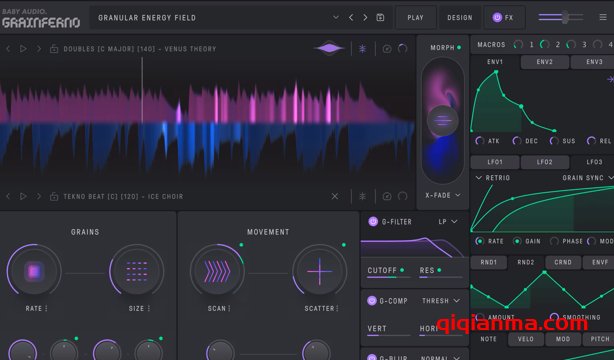Viewport: 614px width, 360px height.
Task: Click the small level knob in DOUBLES row
Action: point(403,49)
